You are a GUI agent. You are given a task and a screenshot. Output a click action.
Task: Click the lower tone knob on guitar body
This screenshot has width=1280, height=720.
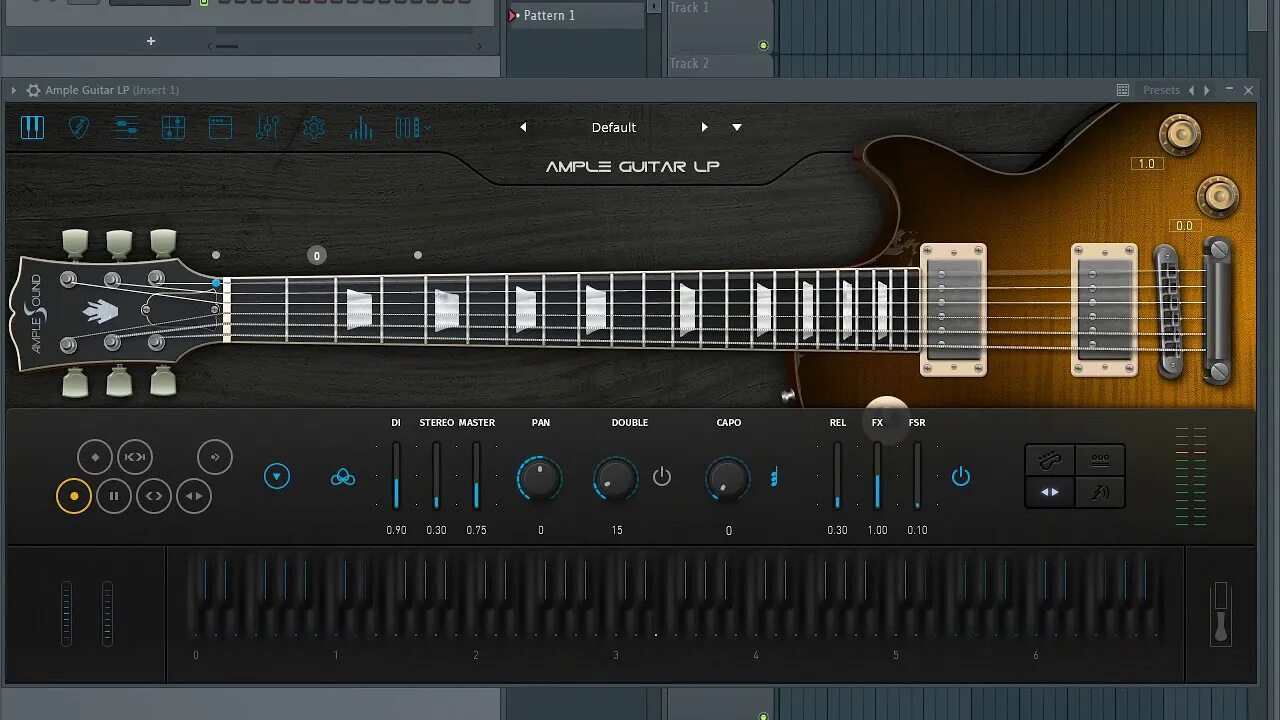pos(1218,196)
